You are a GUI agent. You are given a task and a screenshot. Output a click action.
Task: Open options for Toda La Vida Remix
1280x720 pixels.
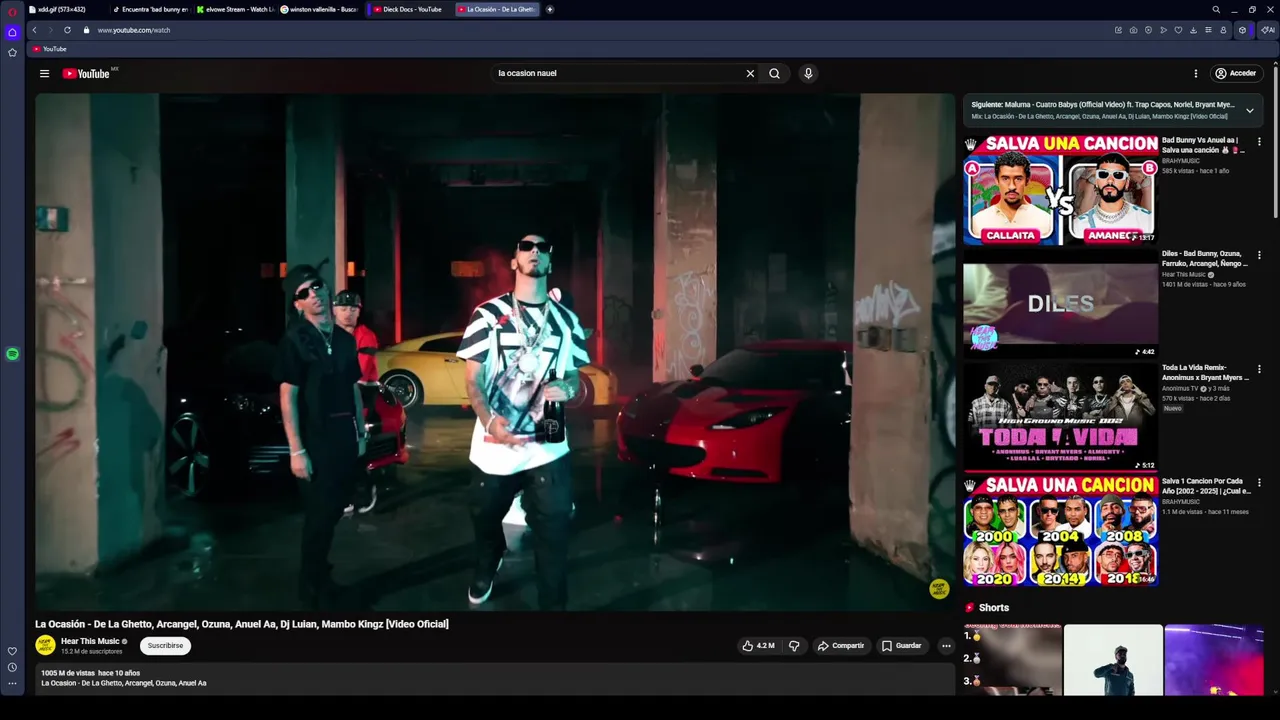[x=1259, y=369]
